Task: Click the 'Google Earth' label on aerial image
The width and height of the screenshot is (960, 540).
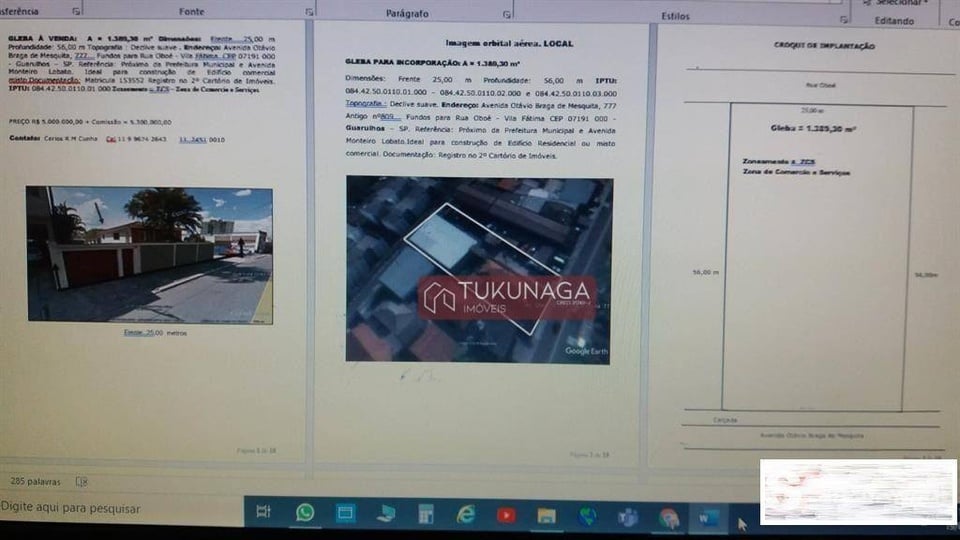Action: (x=587, y=351)
